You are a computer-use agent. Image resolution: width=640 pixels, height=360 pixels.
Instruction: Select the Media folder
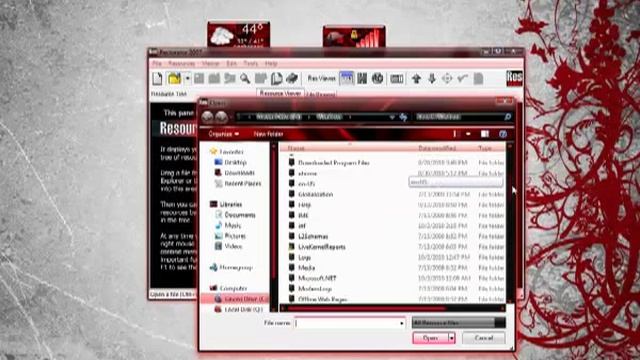[x=307, y=268]
